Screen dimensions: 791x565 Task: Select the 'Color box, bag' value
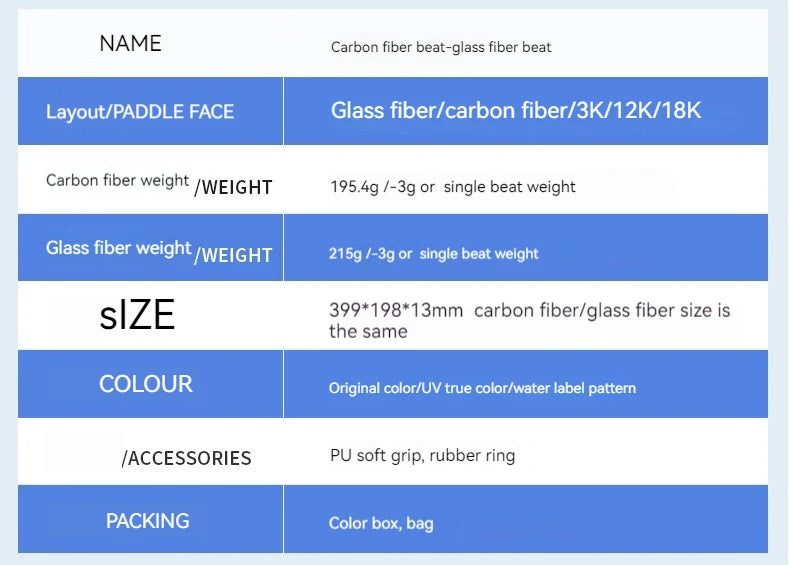click(381, 523)
